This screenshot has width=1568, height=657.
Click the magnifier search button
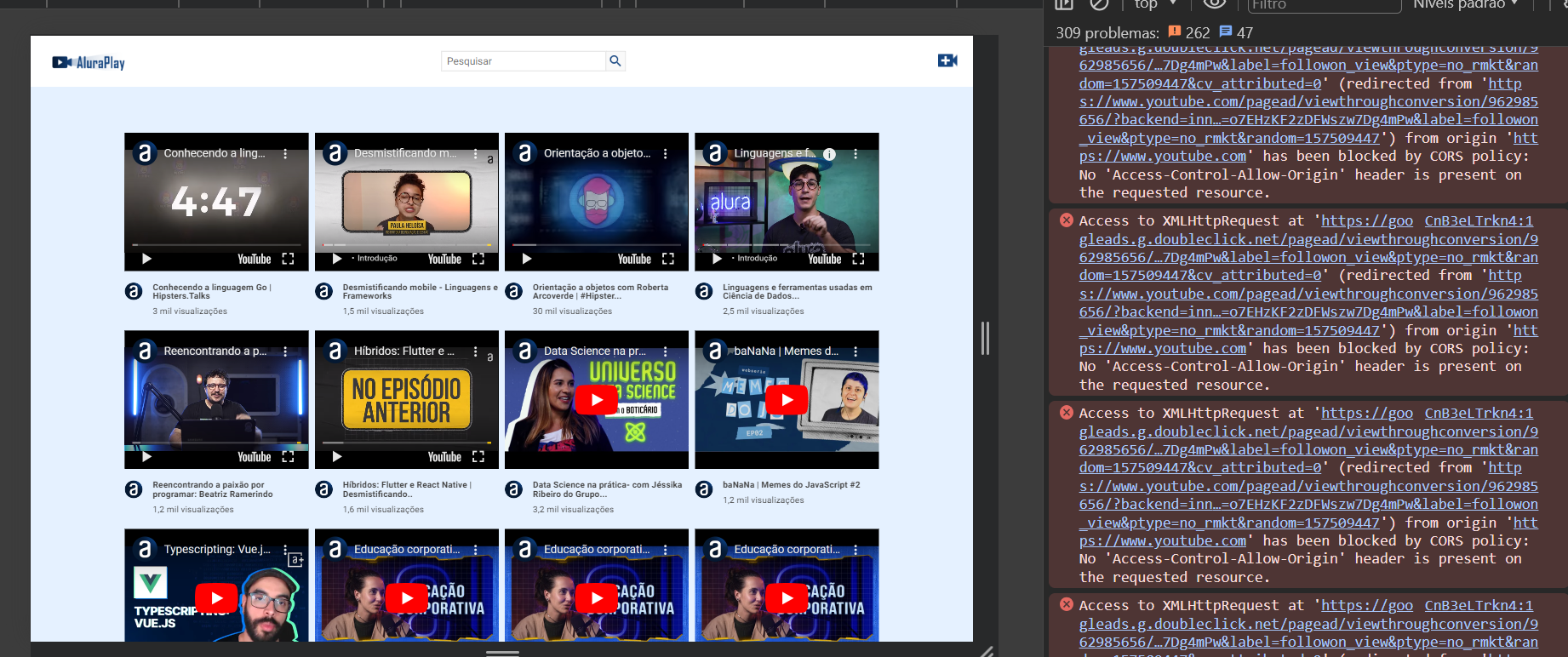615,60
